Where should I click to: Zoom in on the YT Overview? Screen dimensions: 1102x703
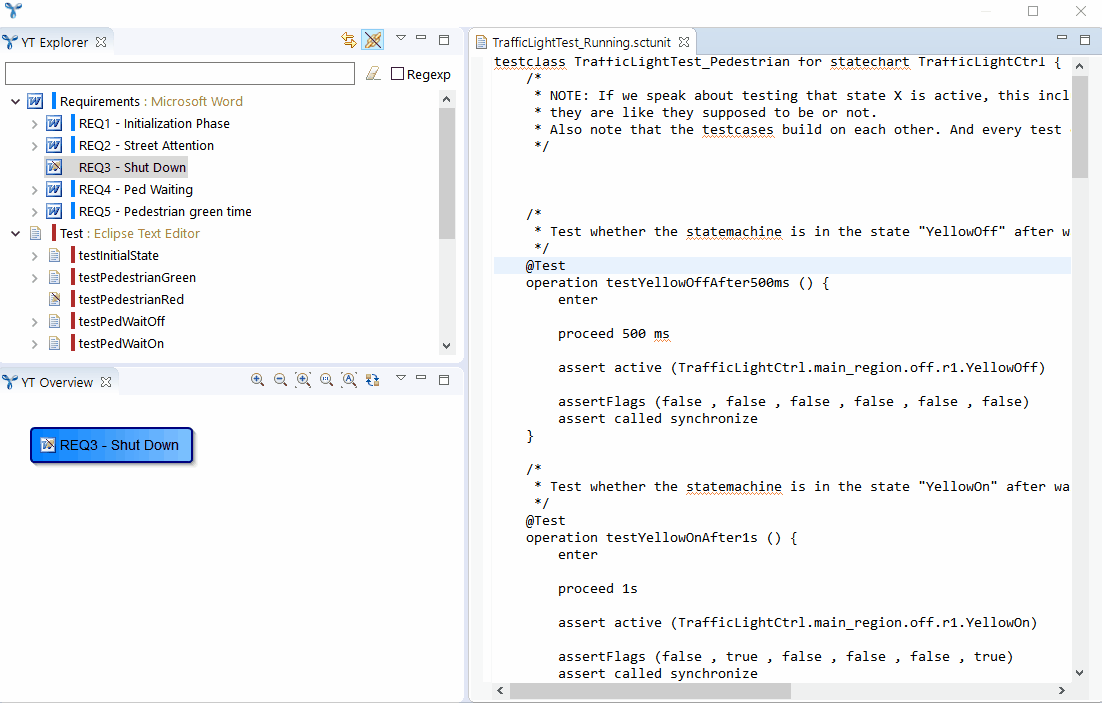(x=257, y=380)
